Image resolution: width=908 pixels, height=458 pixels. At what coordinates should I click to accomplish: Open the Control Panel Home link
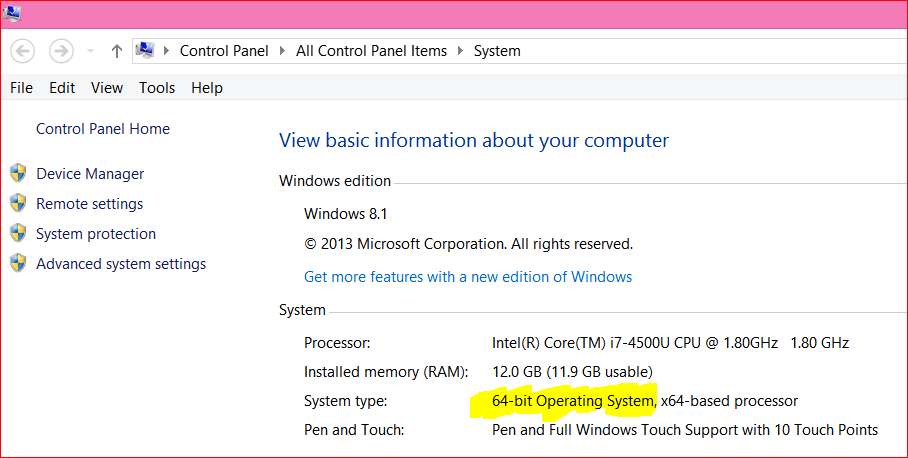(103, 129)
